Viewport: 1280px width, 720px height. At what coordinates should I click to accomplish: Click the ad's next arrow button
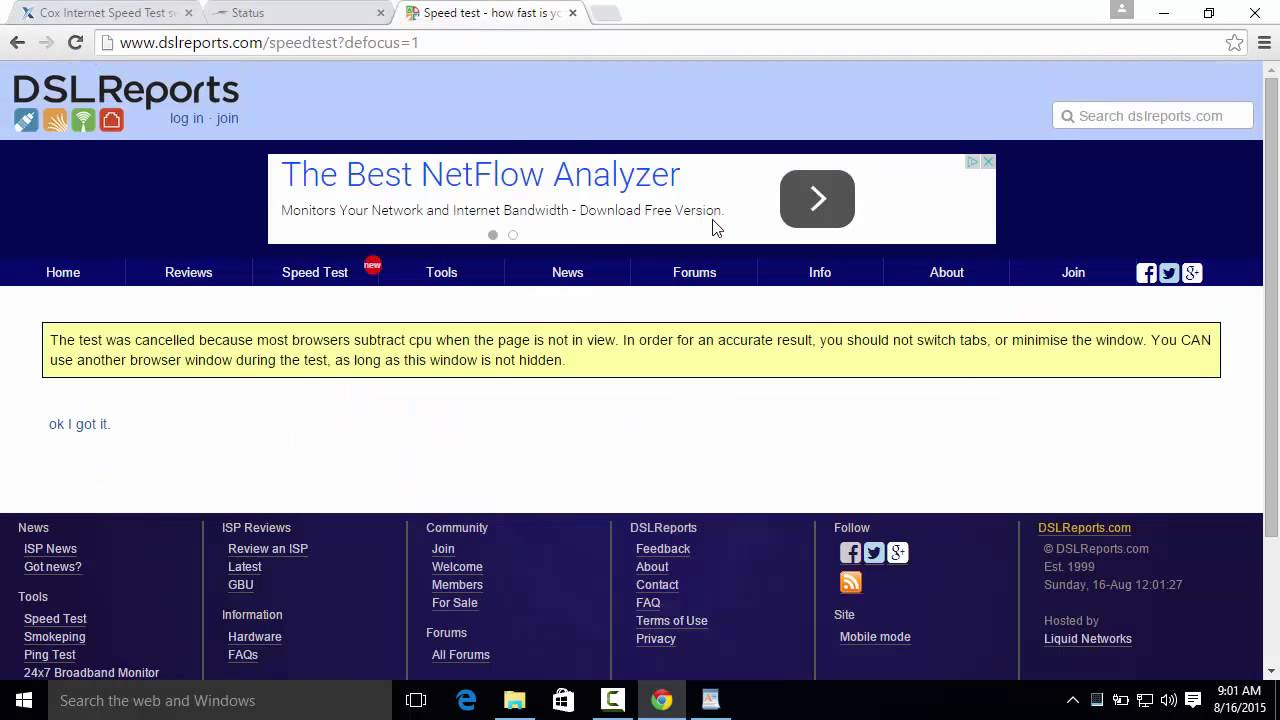[x=817, y=199]
